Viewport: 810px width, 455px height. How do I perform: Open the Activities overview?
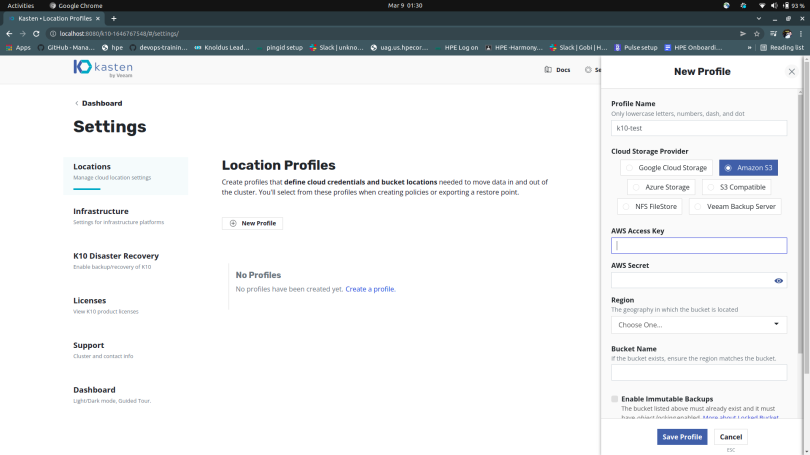(21, 6)
